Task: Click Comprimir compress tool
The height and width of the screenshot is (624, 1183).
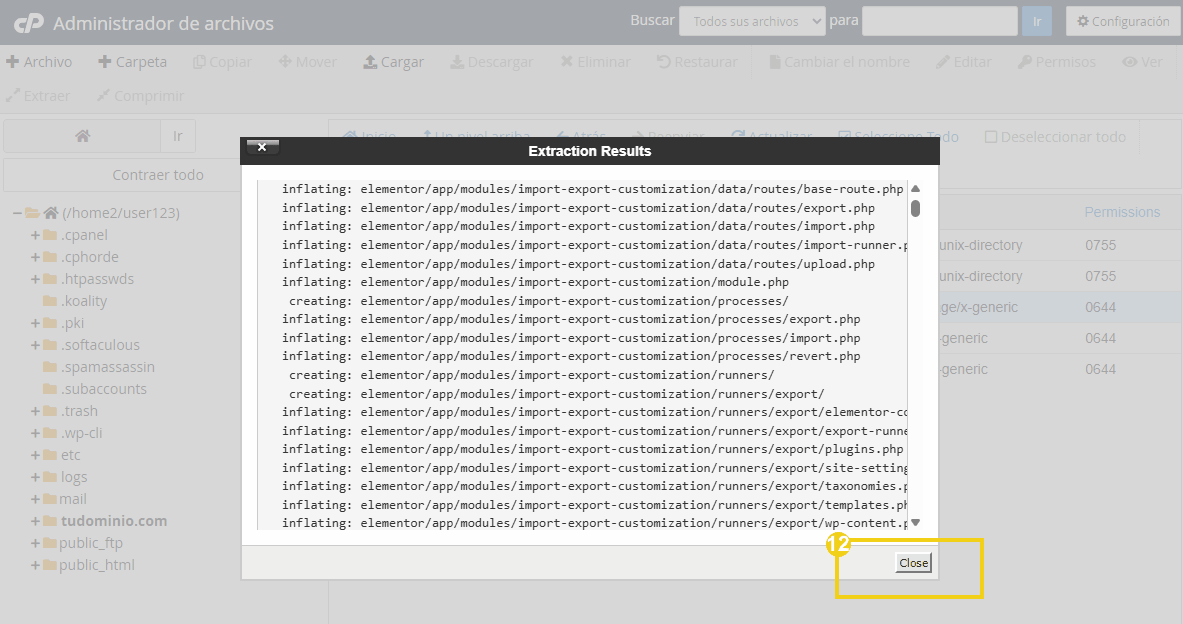Action: pyautogui.click(x=140, y=96)
